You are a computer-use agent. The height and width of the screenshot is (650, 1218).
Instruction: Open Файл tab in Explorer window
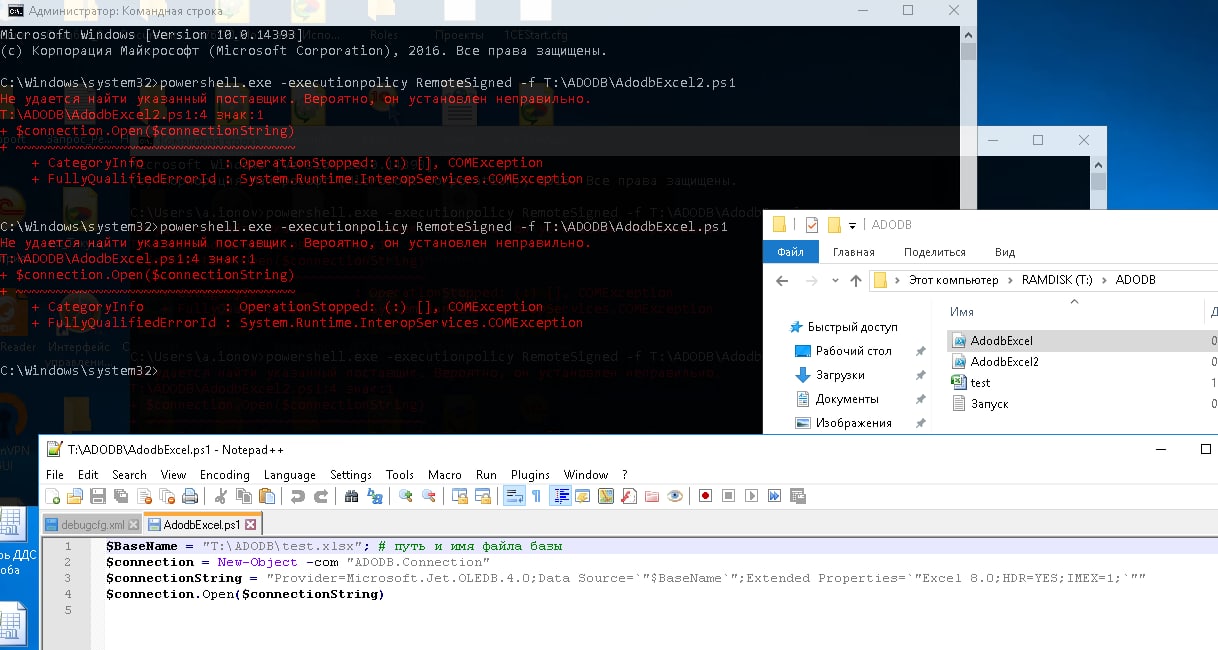pyautogui.click(x=790, y=252)
